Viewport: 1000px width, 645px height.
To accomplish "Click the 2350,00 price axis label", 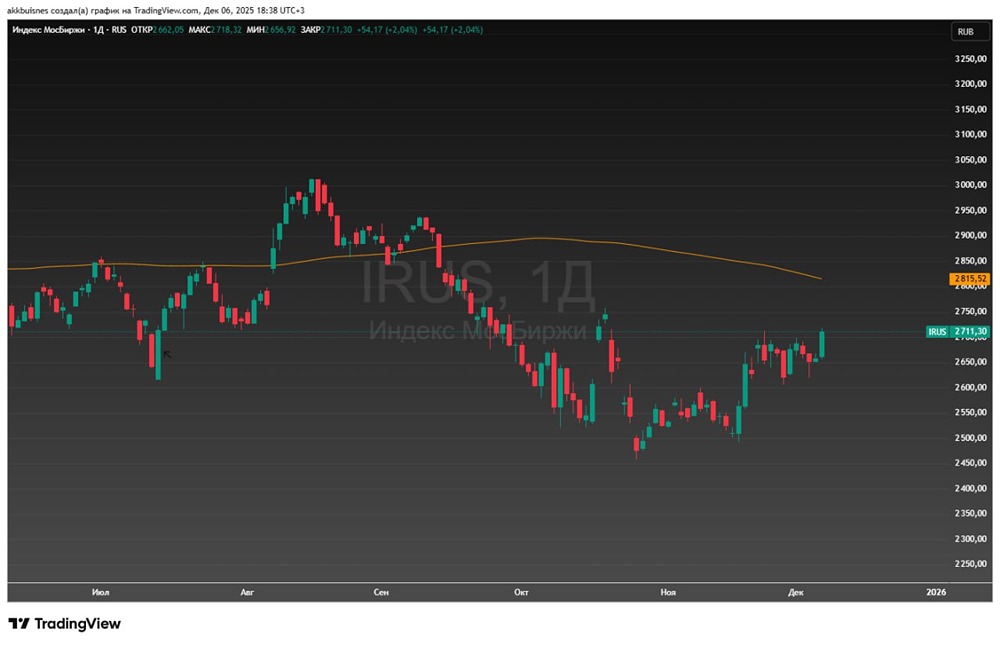I will pyautogui.click(x=970, y=513).
